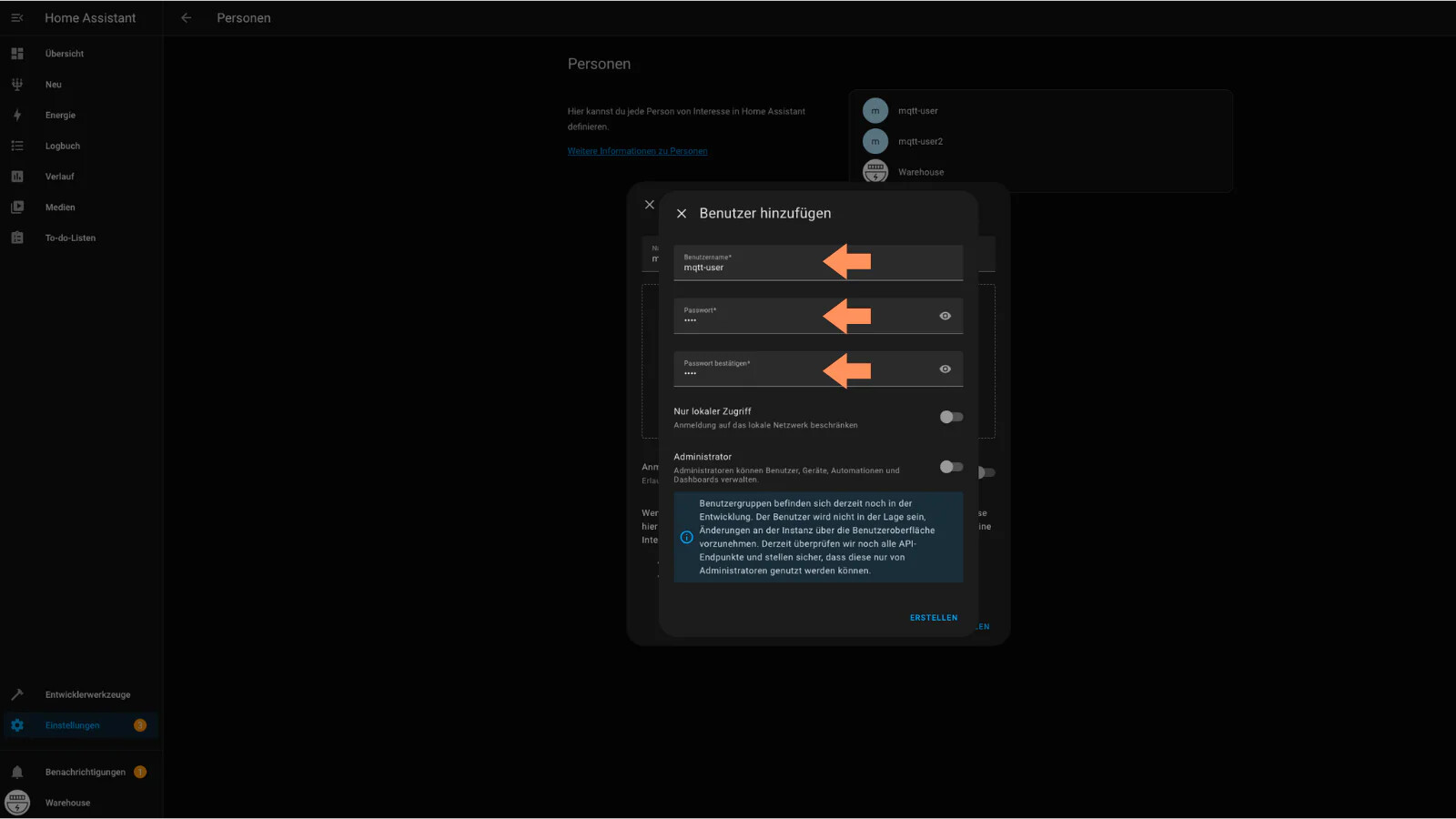Open the Übersicht dashboard
Viewport: 1456px width, 819px height.
click(x=64, y=54)
